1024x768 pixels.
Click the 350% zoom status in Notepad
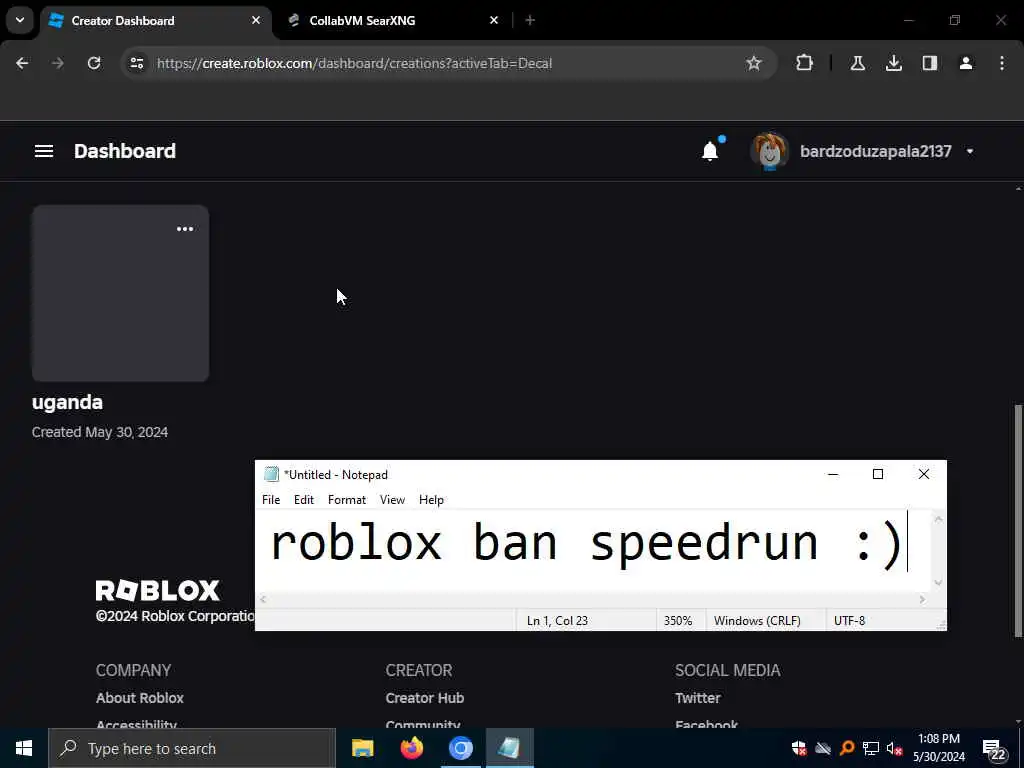click(678, 620)
